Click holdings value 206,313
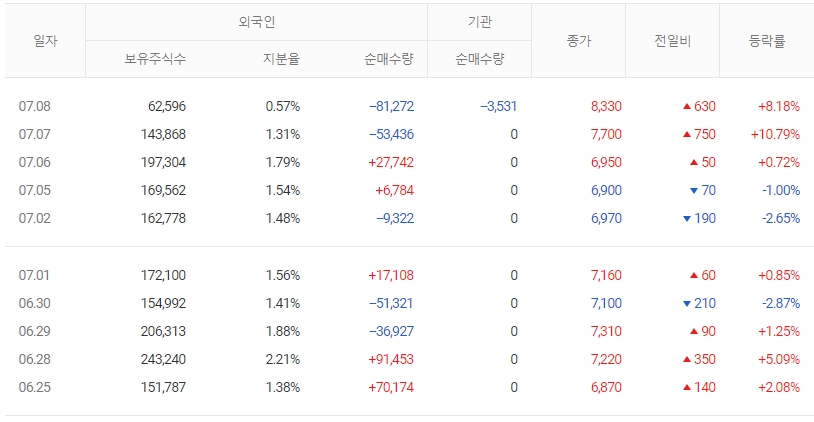Image resolution: width=814 pixels, height=422 pixels. 163,331
